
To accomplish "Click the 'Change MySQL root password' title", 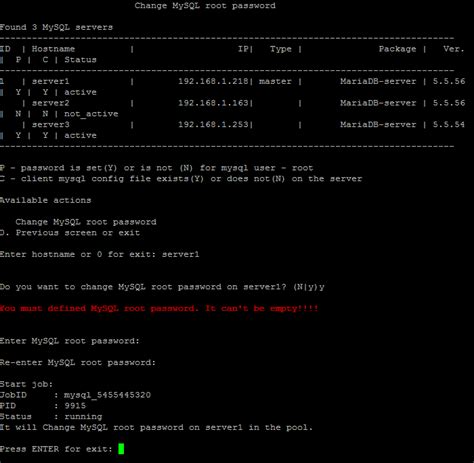I will click(x=205, y=6).
